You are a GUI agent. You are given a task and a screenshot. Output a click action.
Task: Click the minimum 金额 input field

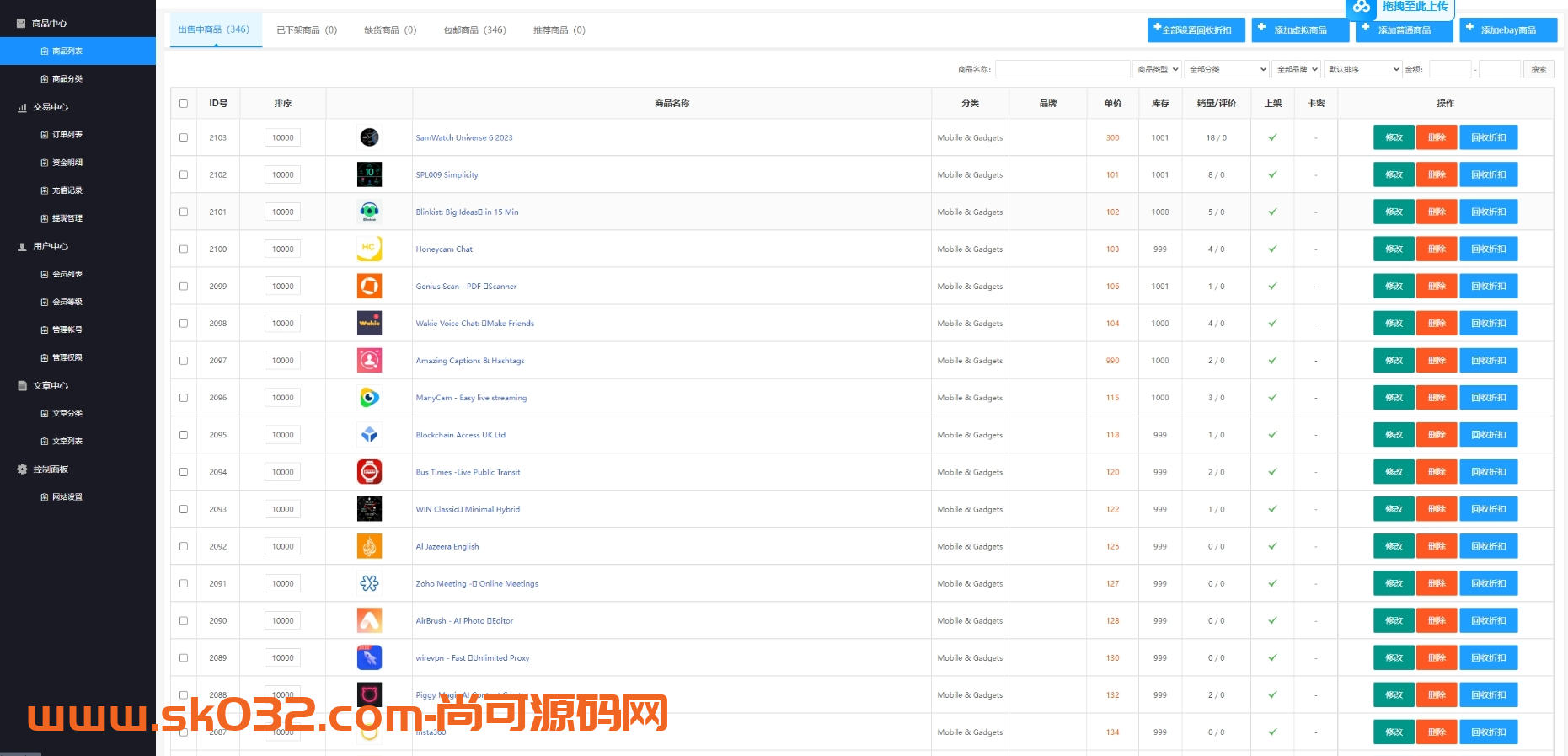click(x=1450, y=69)
